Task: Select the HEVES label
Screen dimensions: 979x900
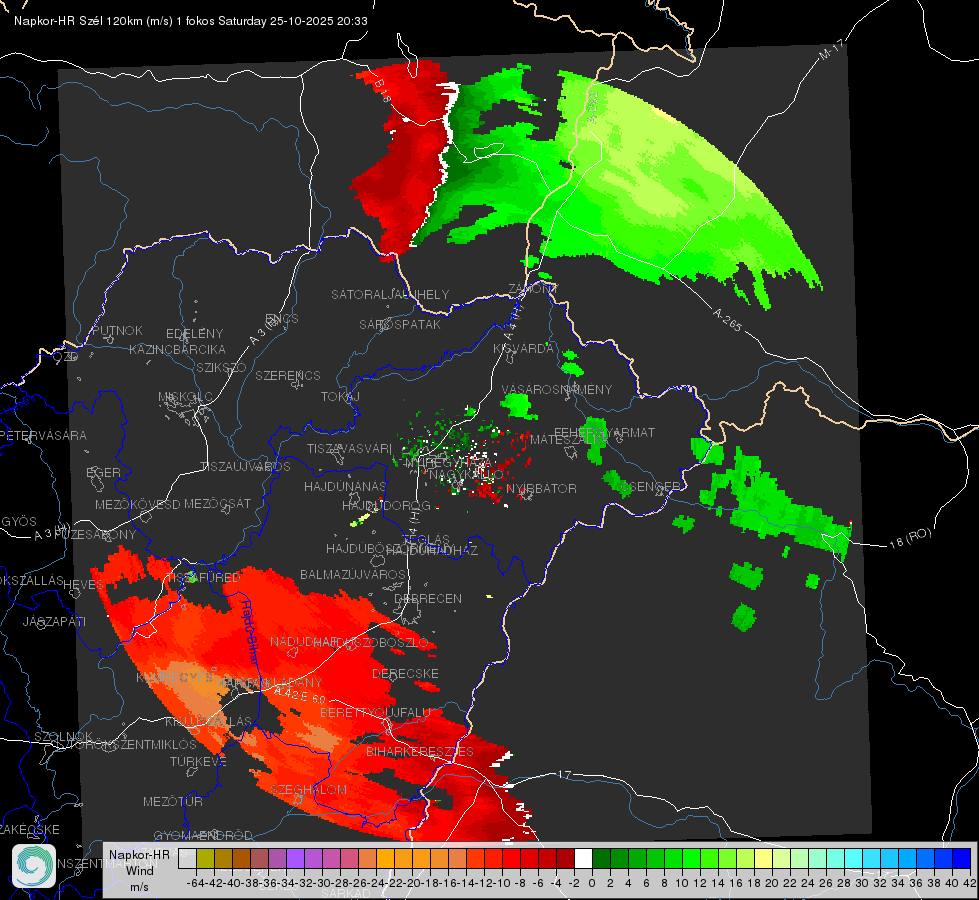Action: (84, 584)
